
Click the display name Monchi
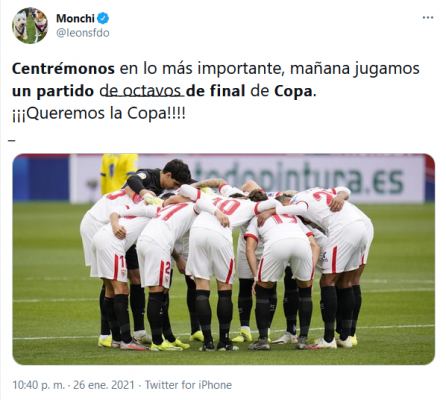pos(75,18)
